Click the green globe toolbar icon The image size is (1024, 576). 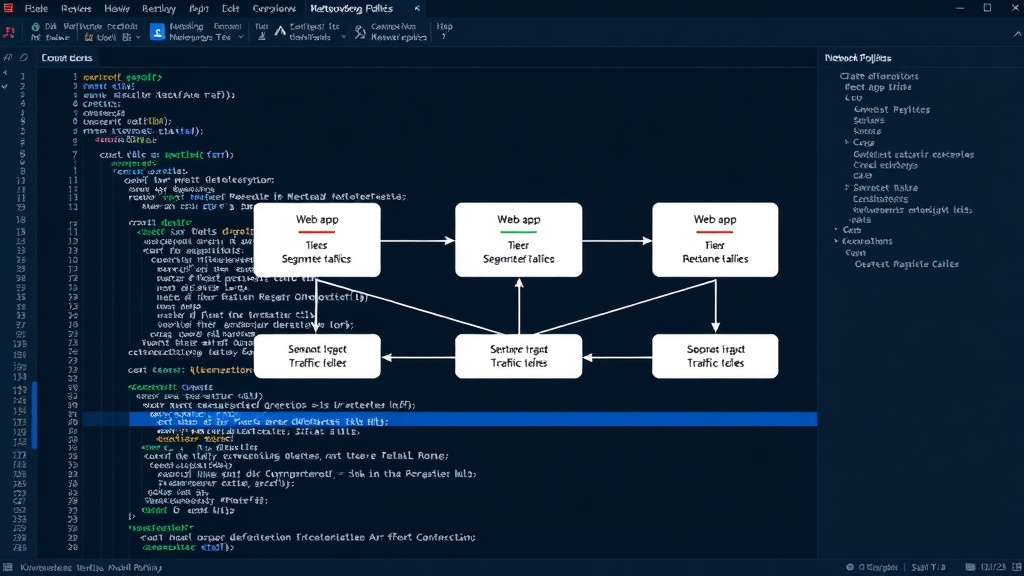35,27
